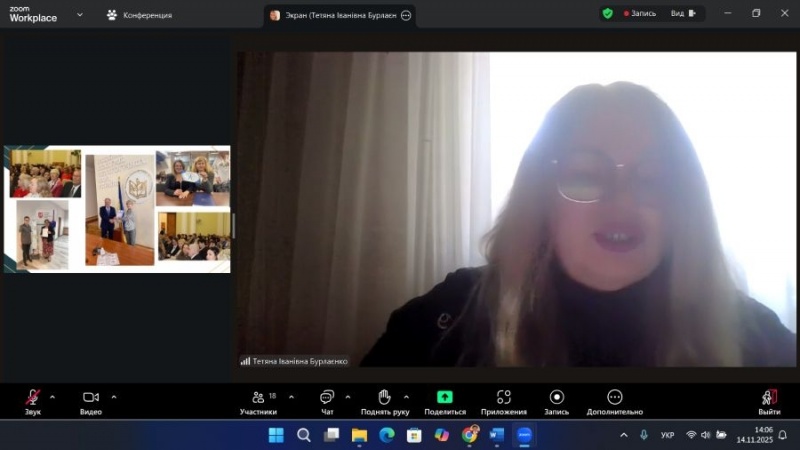Expand the arrow next to Участники
The image size is (800, 450).
291,396
